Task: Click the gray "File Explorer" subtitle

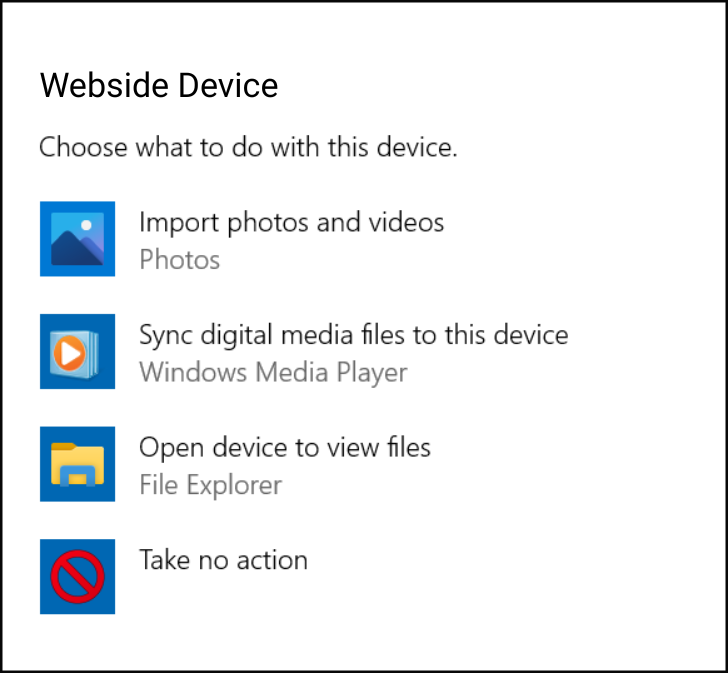Action: pos(210,486)
